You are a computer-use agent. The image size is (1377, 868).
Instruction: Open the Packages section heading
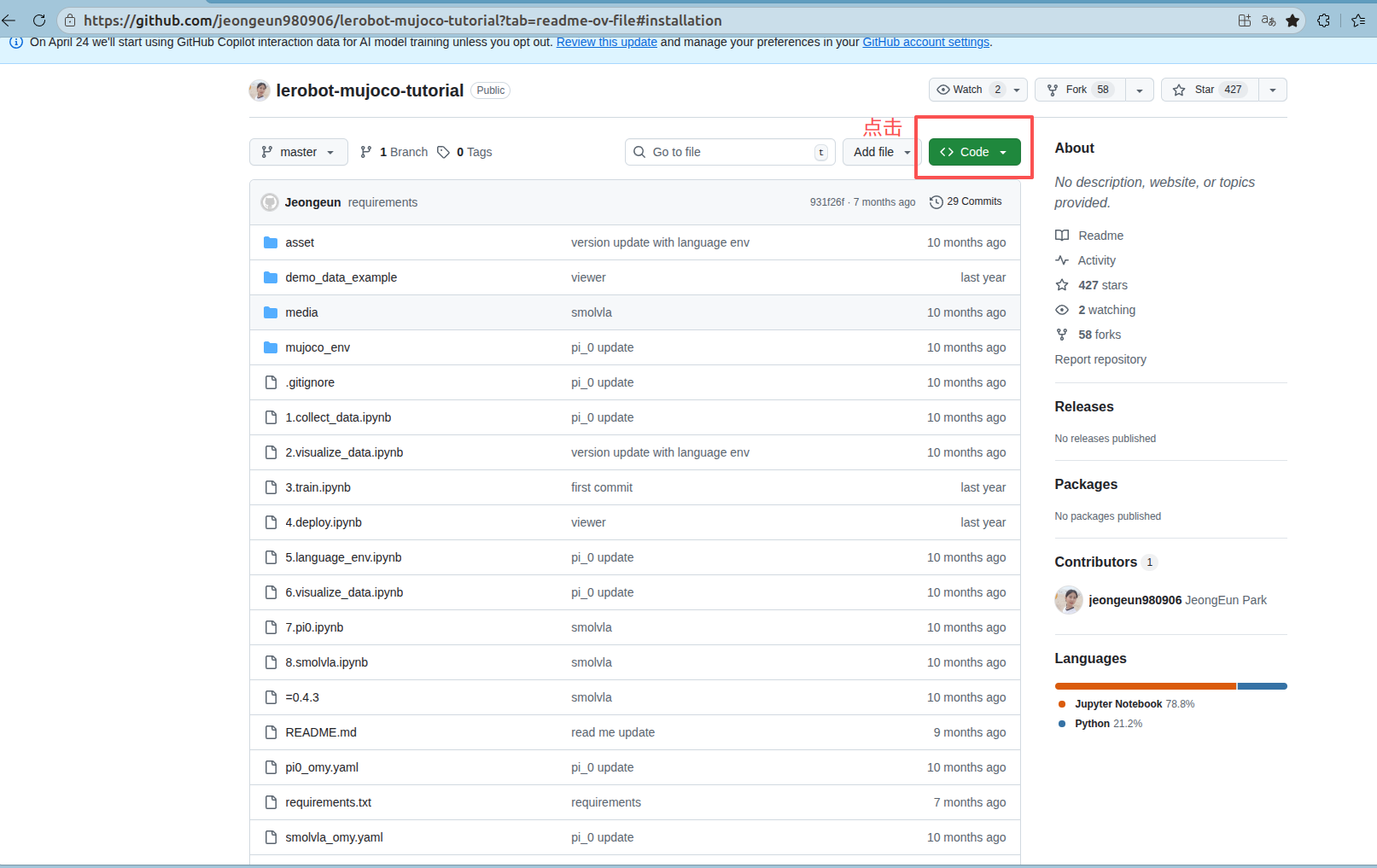(1086, 485)
